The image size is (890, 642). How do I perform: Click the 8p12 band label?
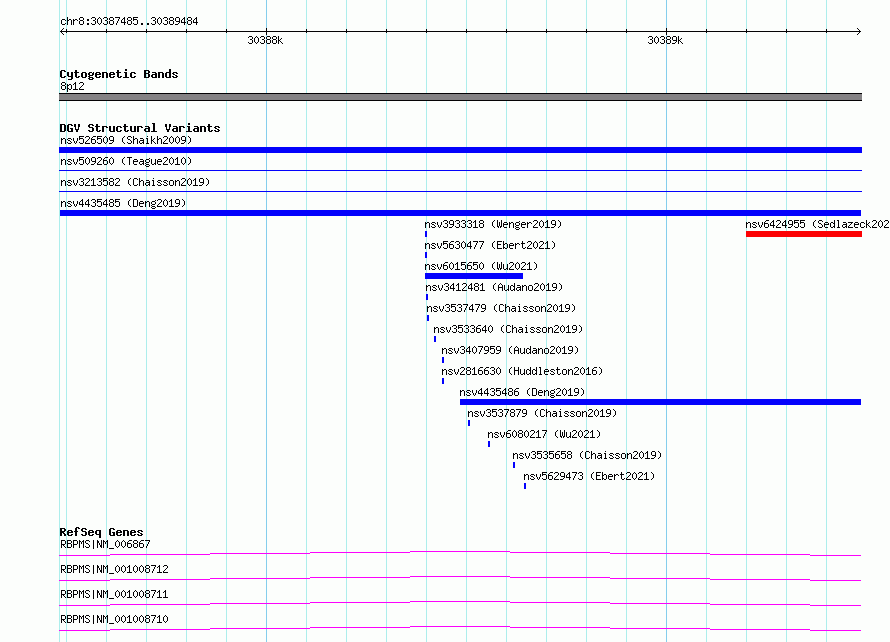tap(72, 86)
